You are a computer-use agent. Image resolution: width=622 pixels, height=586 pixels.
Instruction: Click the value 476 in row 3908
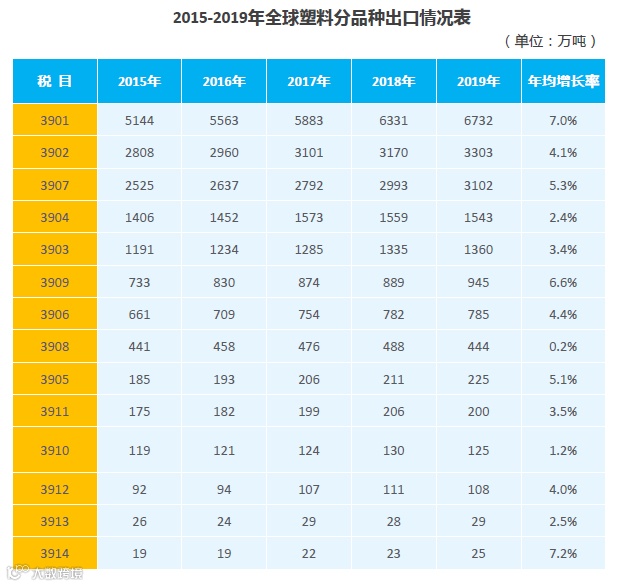309,347
